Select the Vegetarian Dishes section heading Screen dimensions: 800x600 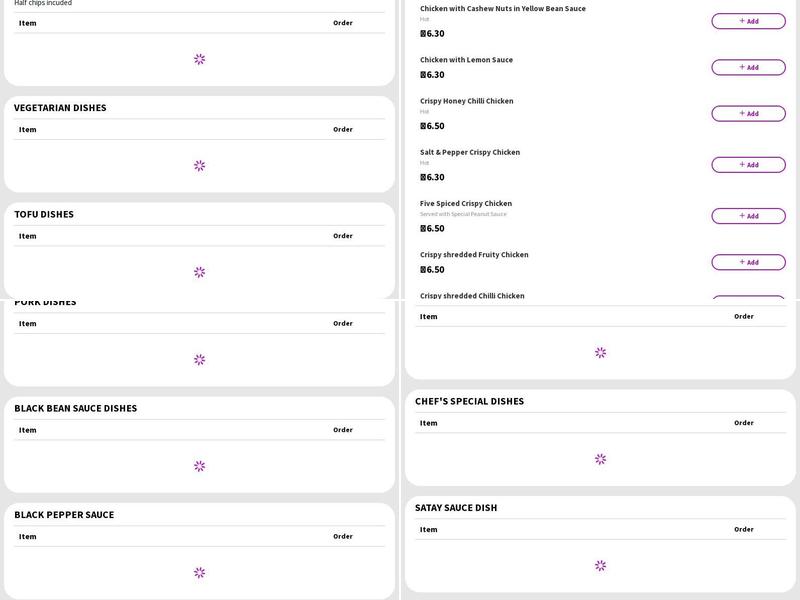point(60,108)
